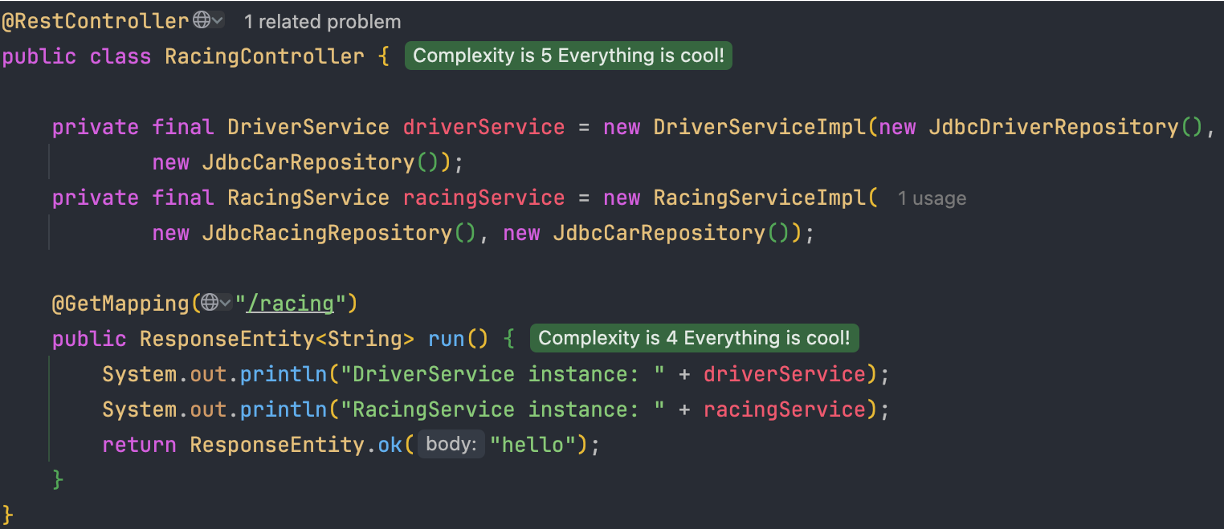This screenshot has height=530, width=1224.
Task: Click the 'Complexity is 5 Everything is cool!' badge
Action: click(569, 56)
